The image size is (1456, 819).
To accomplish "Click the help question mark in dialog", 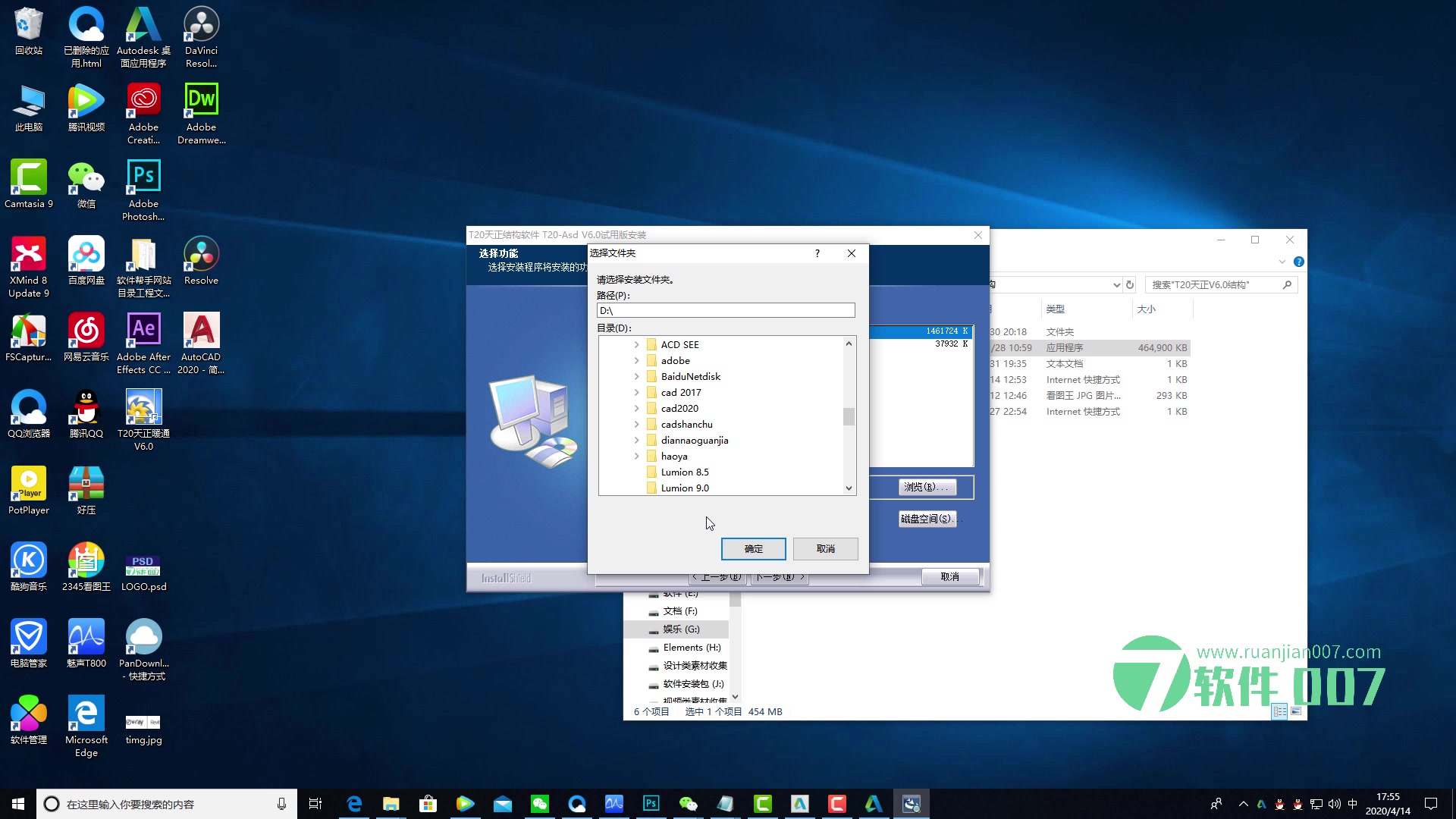I will coord(817,253).
